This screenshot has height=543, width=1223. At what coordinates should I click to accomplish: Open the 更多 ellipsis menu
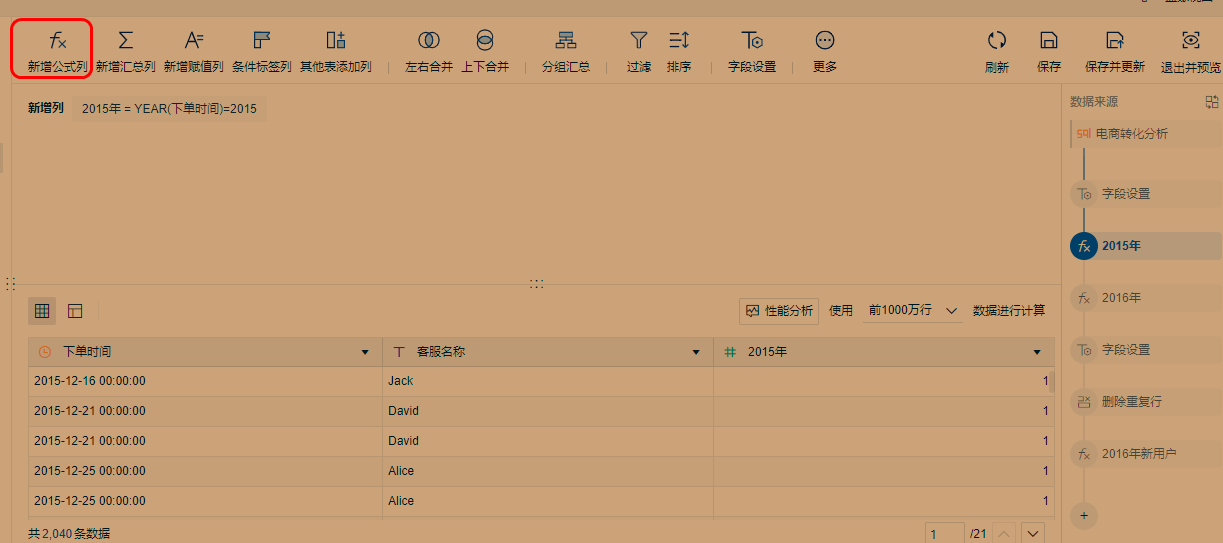click(x=825, y=41)
